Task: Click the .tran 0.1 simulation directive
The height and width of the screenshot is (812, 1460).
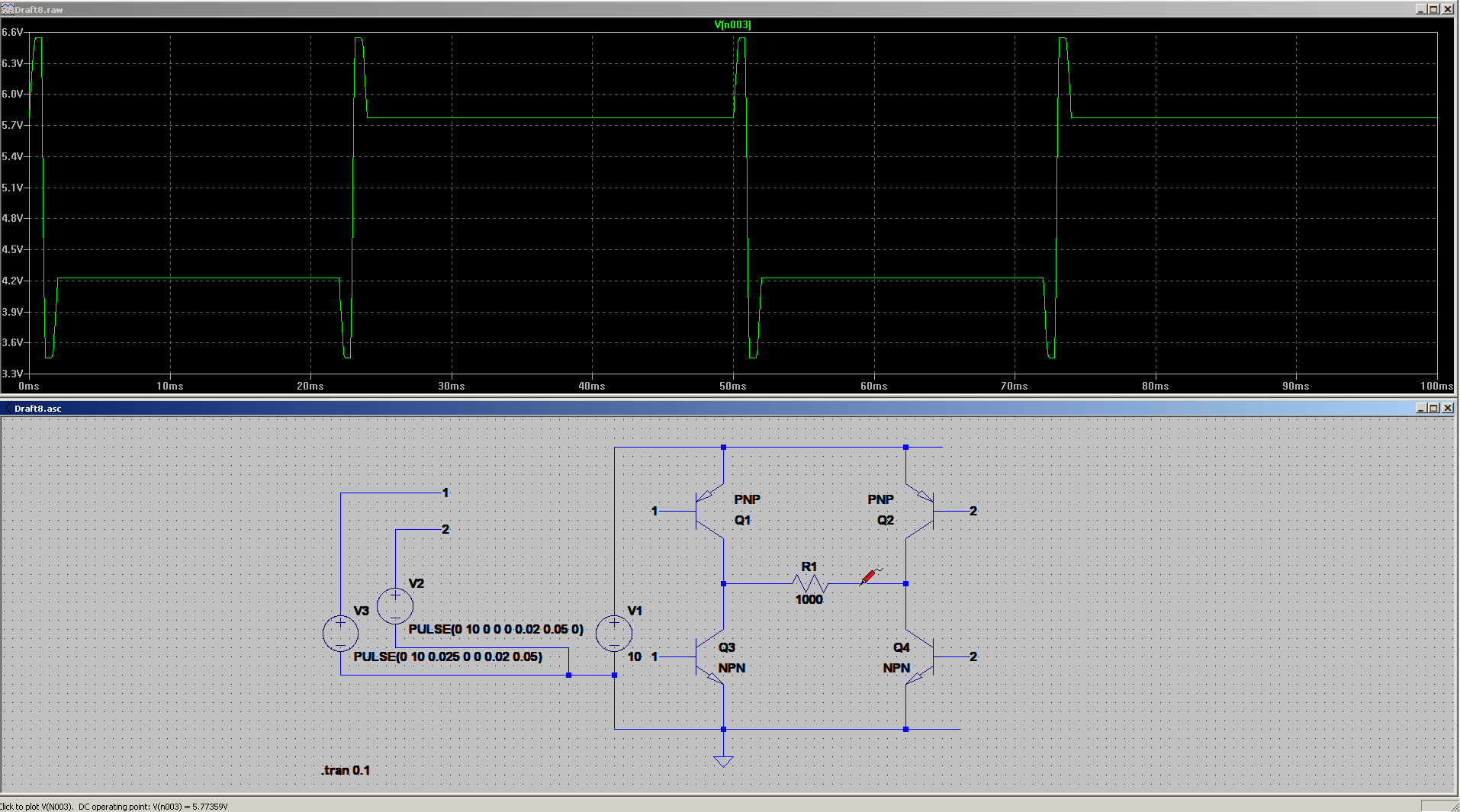Action: (x=346, y=770)
